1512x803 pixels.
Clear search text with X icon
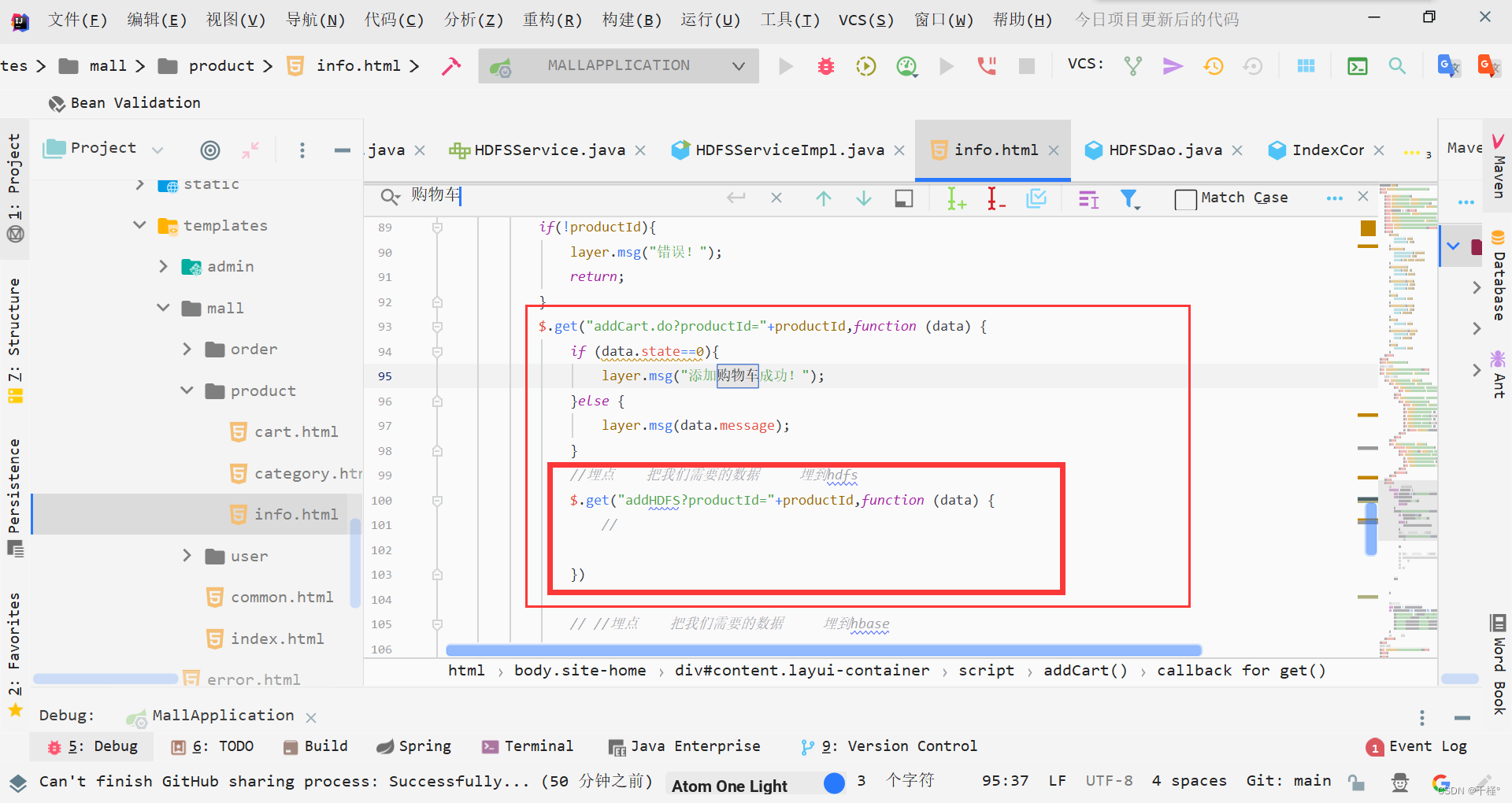[776, 198]
